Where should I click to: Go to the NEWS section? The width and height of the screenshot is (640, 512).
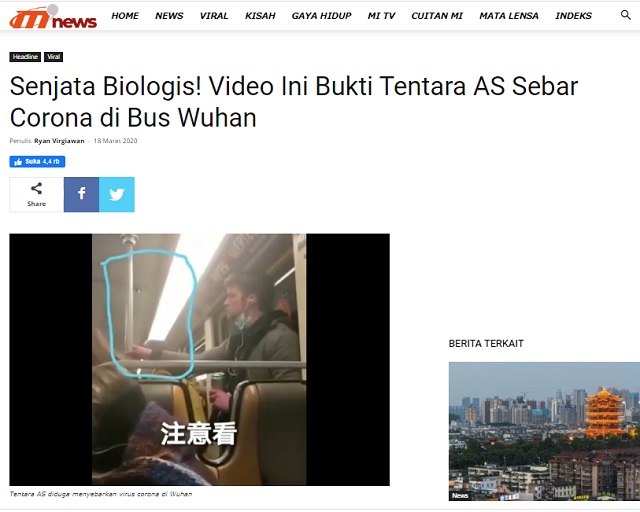tap(169, 16)
